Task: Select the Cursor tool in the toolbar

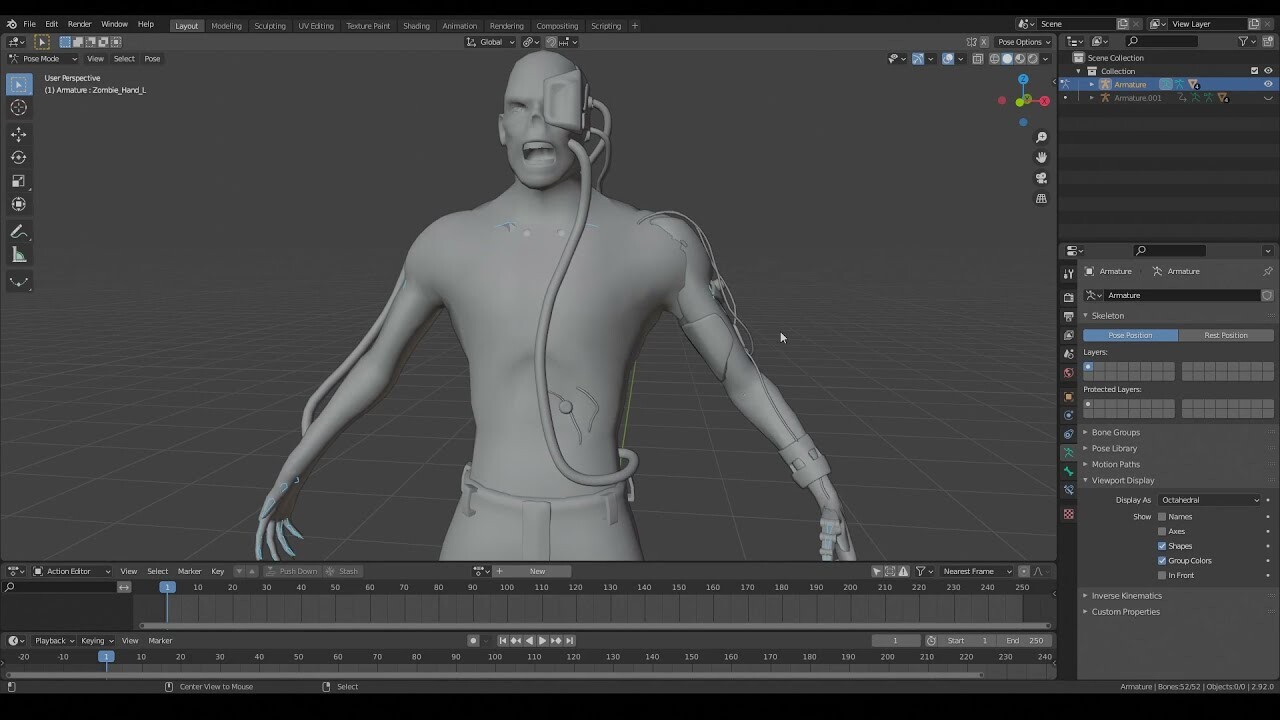Action: 19,108
